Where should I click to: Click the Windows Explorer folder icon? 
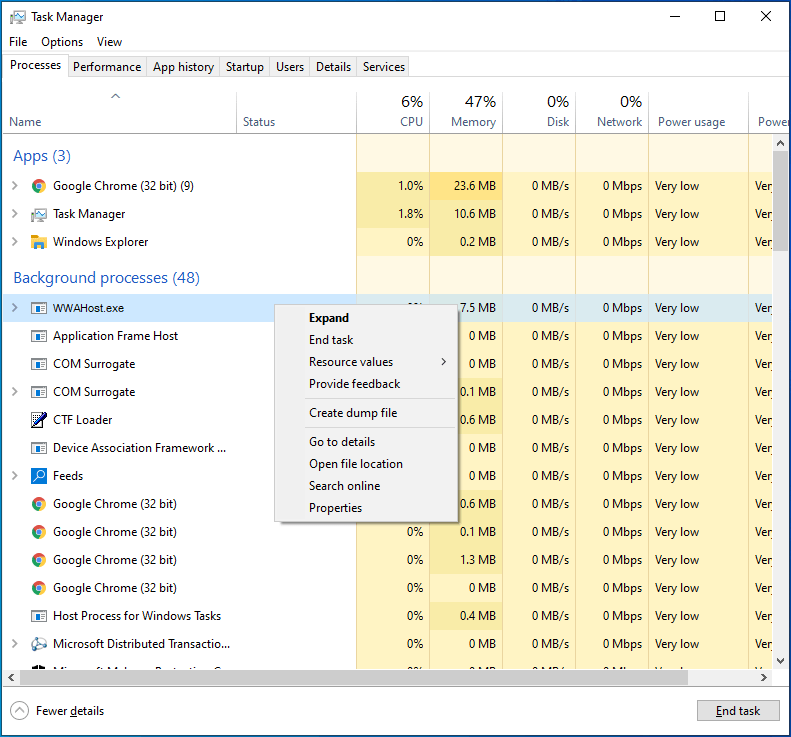39,242
